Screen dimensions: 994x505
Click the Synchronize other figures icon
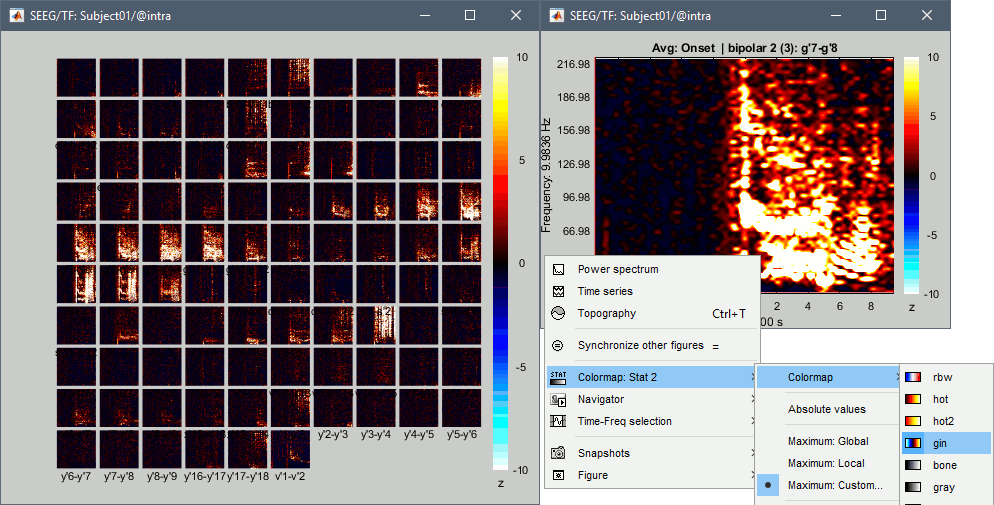click(558, 345)
